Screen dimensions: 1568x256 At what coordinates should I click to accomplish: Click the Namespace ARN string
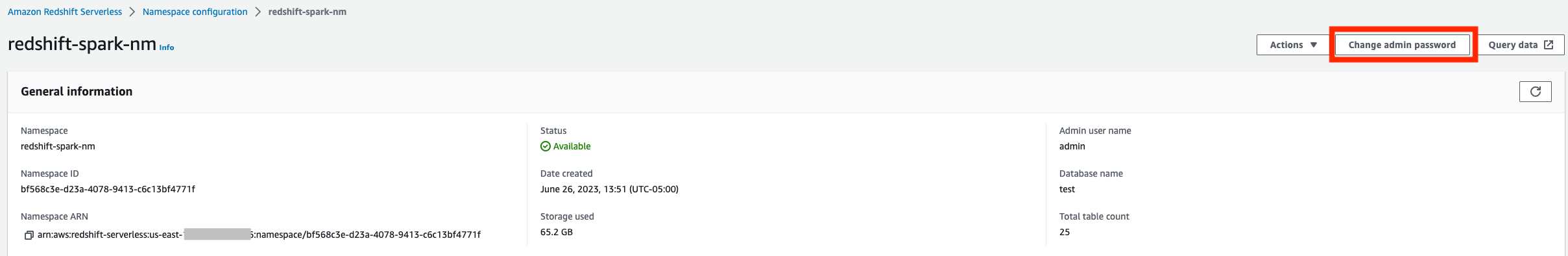(x=259, y=235)
